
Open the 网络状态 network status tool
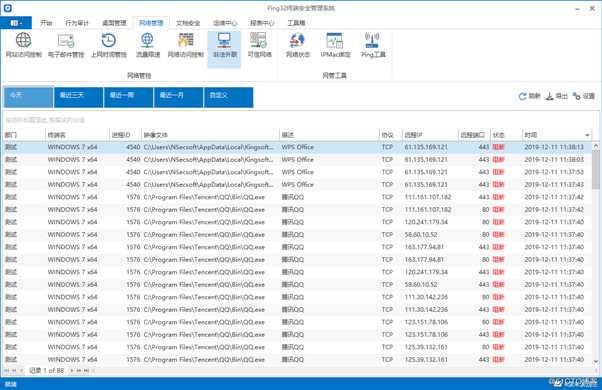tap(298, 45)
